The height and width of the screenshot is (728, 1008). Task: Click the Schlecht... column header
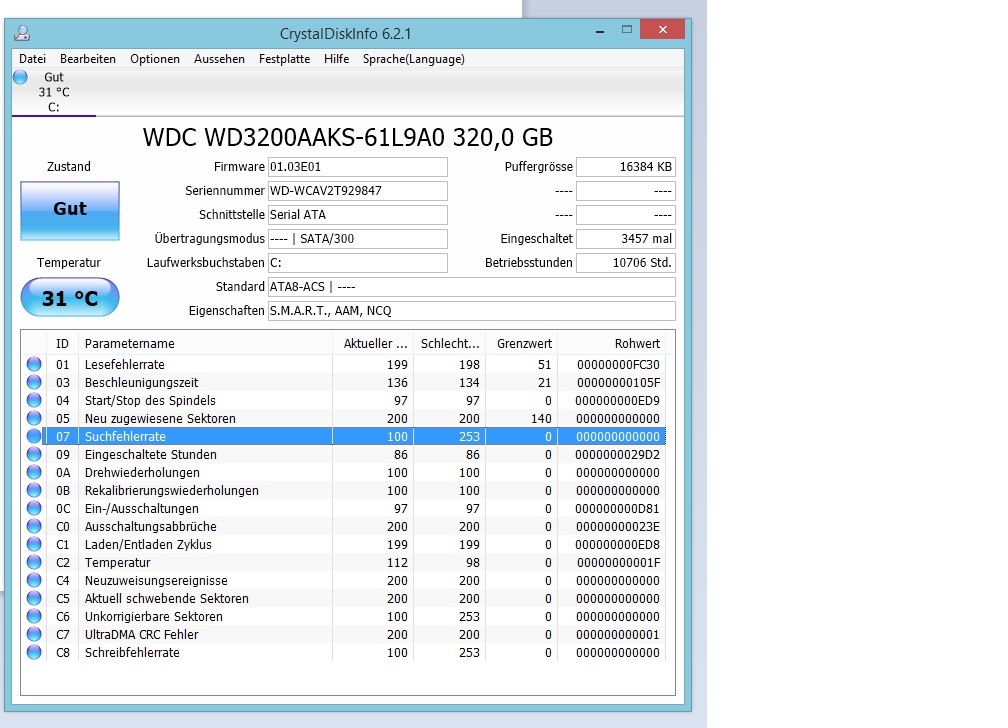(449, 344)
